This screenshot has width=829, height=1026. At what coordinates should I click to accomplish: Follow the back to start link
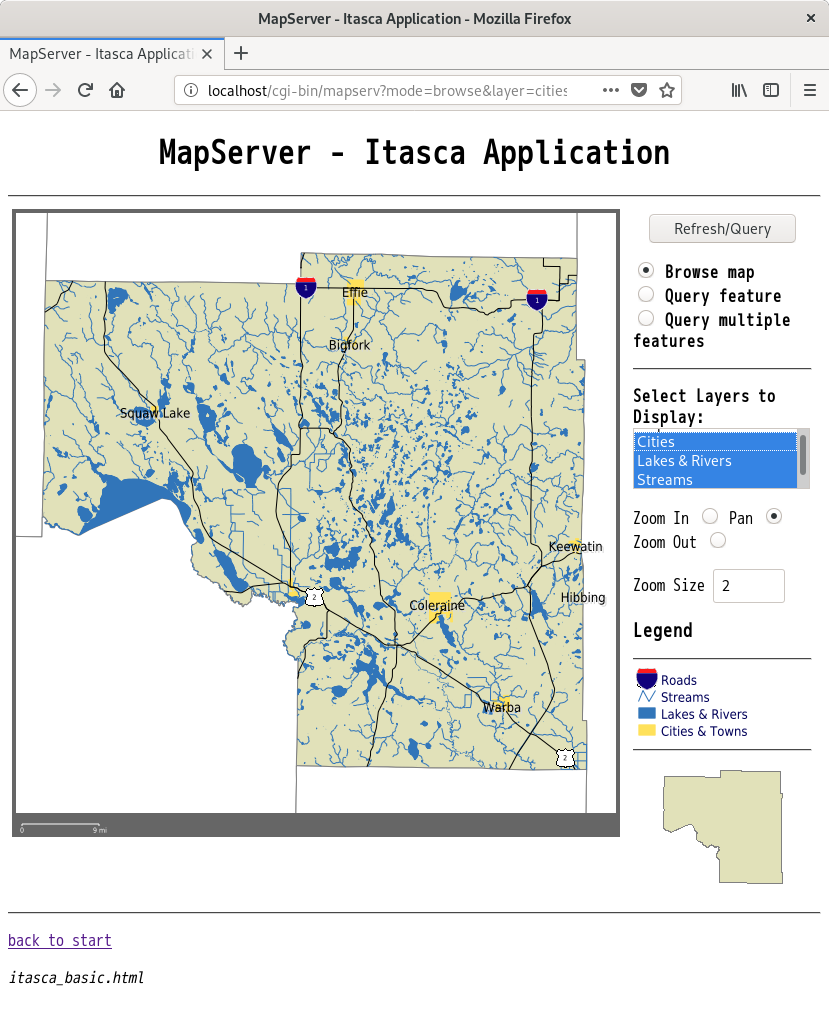point(59,940)
